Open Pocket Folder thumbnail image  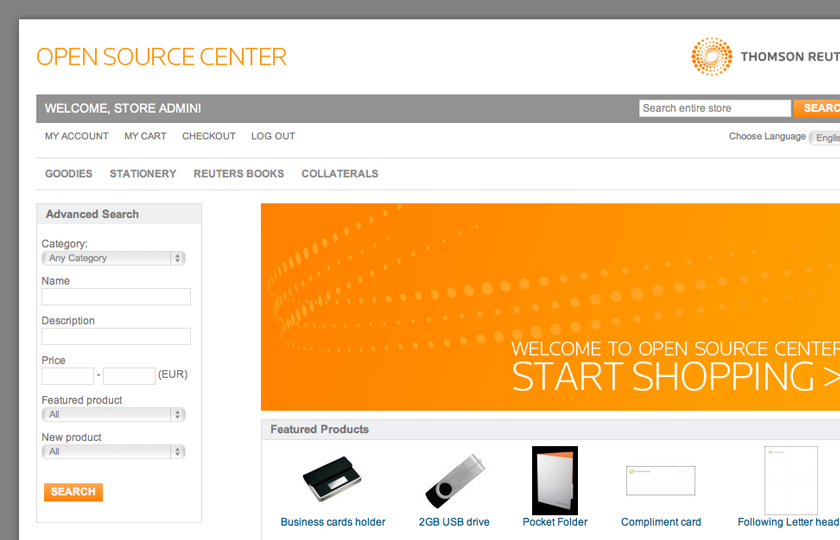pos(555,481)
